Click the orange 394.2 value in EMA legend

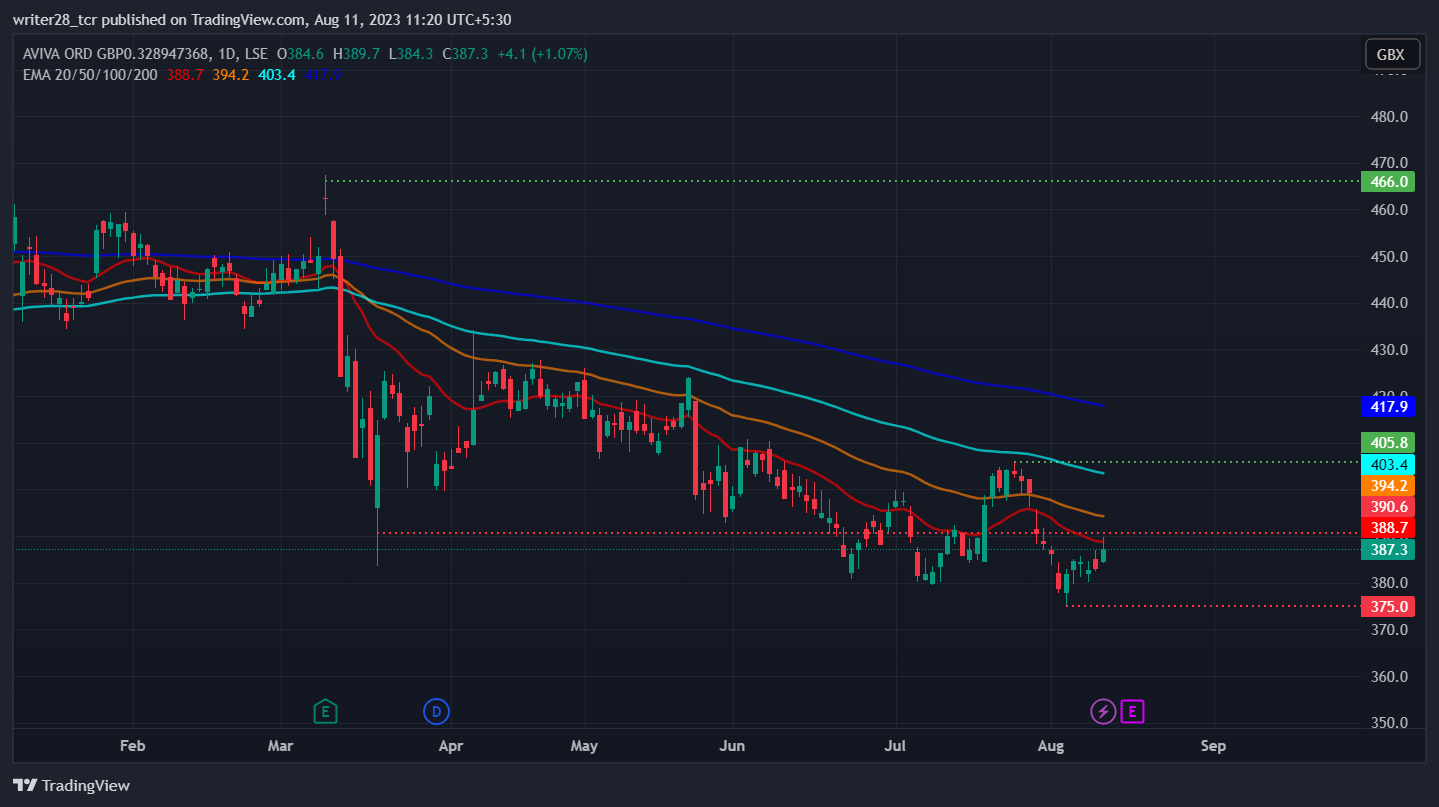pos(232,74)
